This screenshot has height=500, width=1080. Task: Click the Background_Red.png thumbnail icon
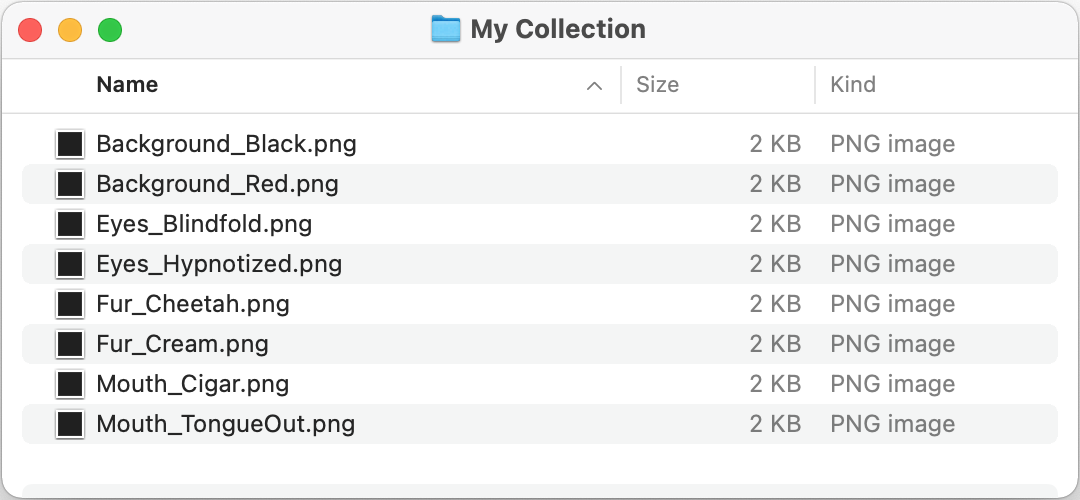[70, 184]
